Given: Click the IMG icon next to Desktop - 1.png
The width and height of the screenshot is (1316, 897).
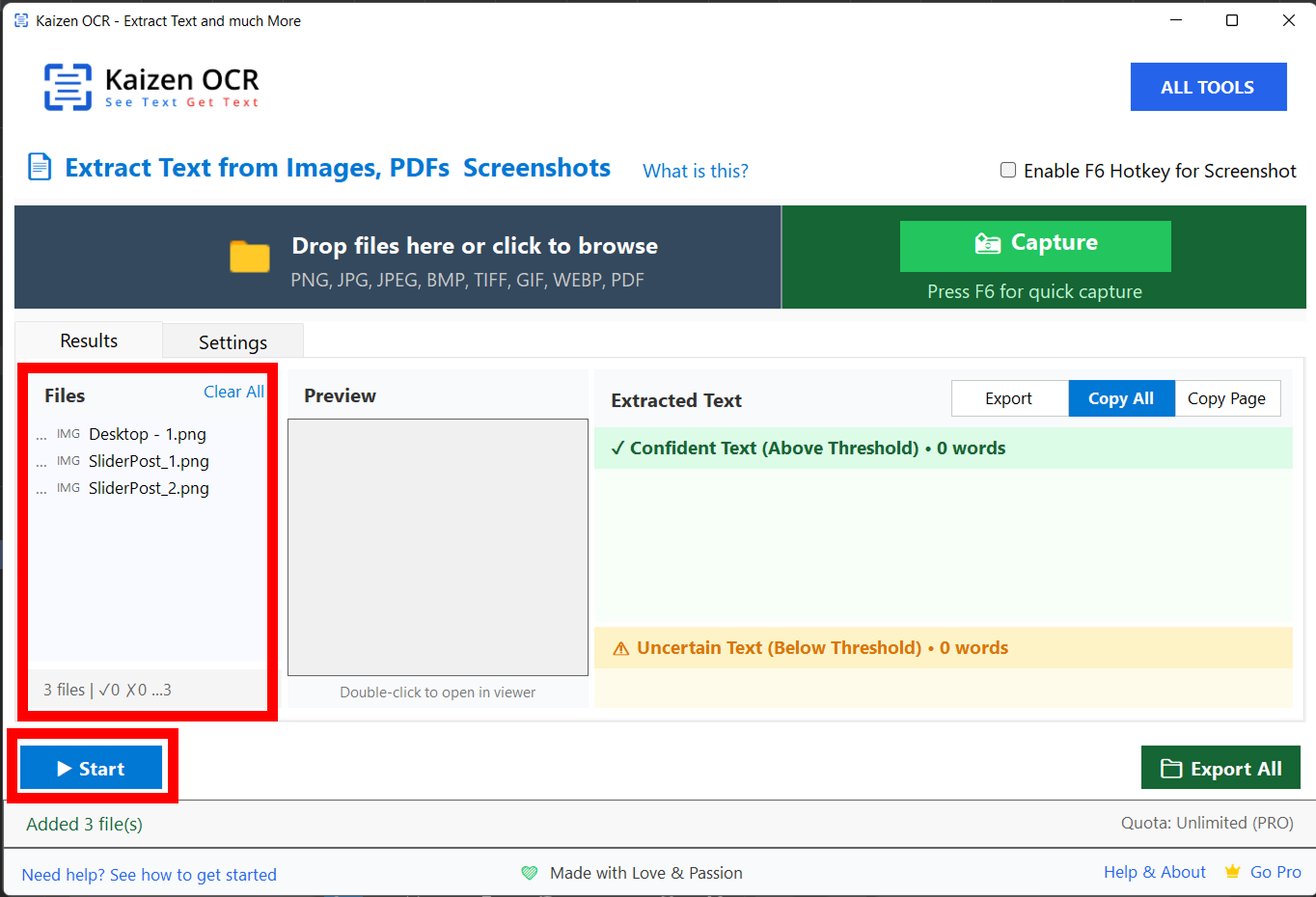Looking at the screenshot, I should click(69, 434).
